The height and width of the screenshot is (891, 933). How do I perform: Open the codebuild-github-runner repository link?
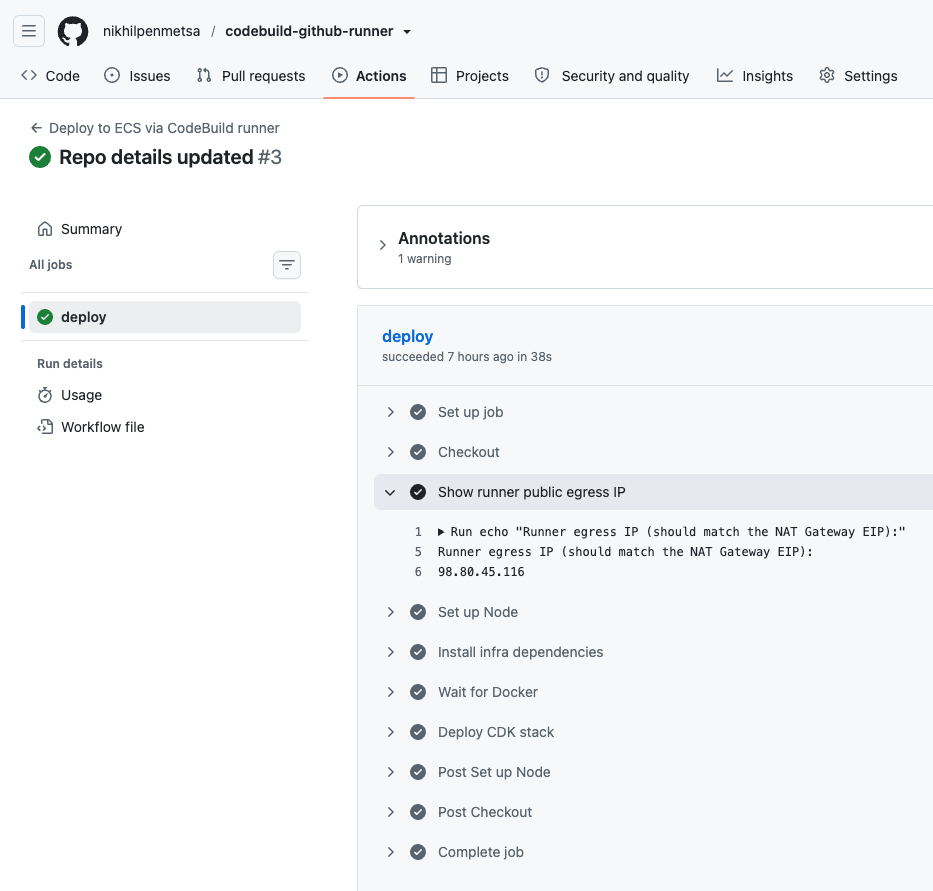309,31
